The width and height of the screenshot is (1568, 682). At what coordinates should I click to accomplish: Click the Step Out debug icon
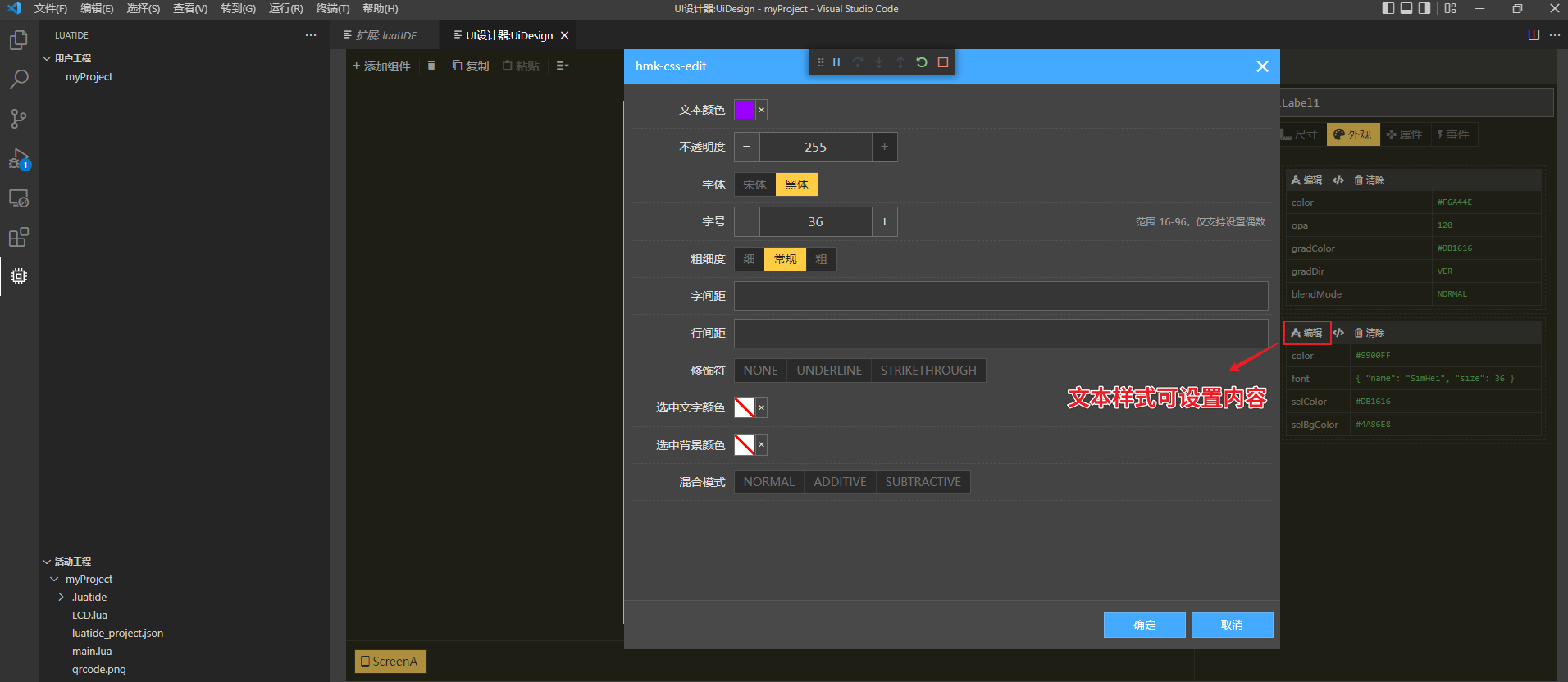[900, 62]
